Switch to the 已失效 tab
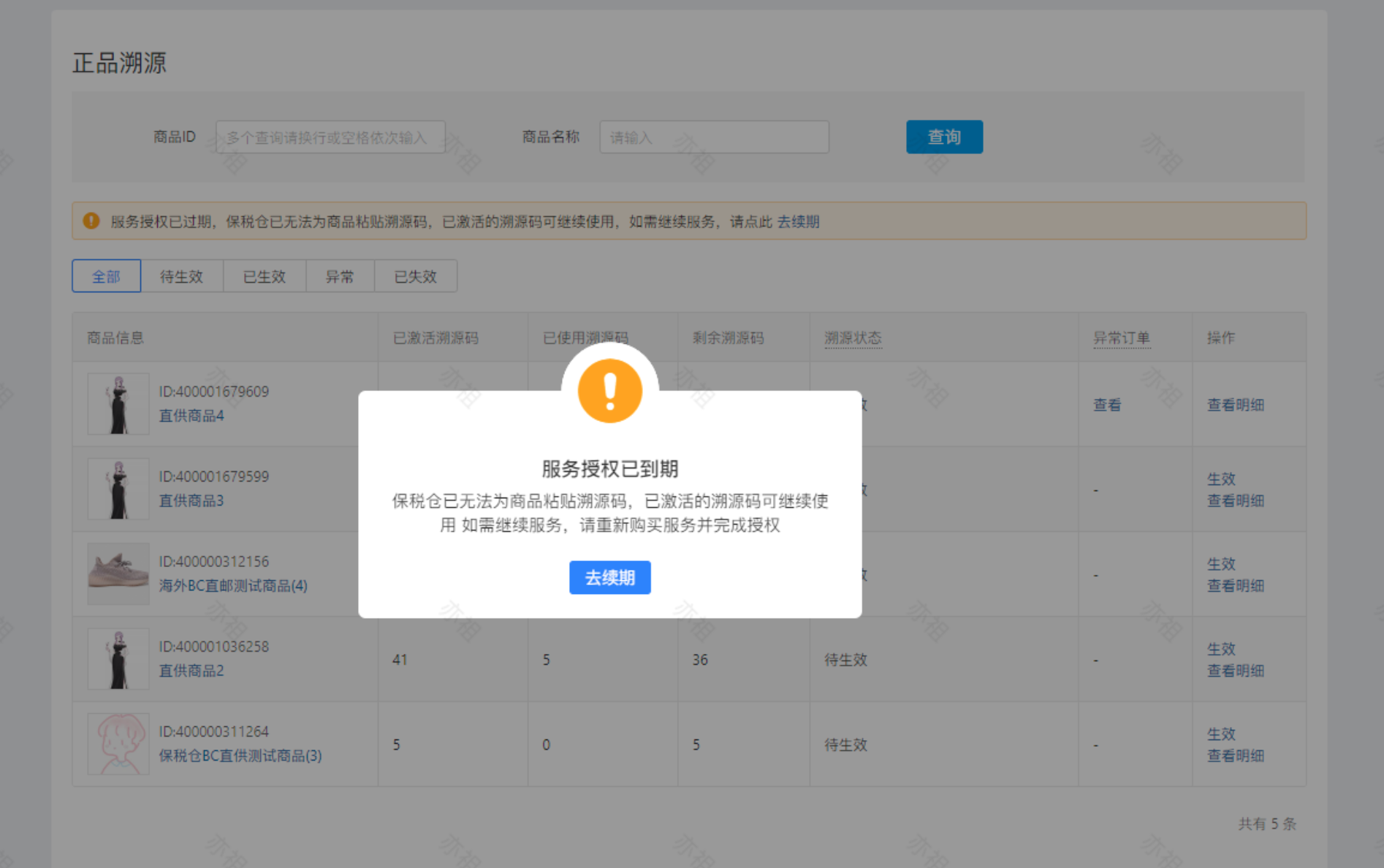Image resolution: width=1384 pixels, height=868 pixels. [415, 276]
